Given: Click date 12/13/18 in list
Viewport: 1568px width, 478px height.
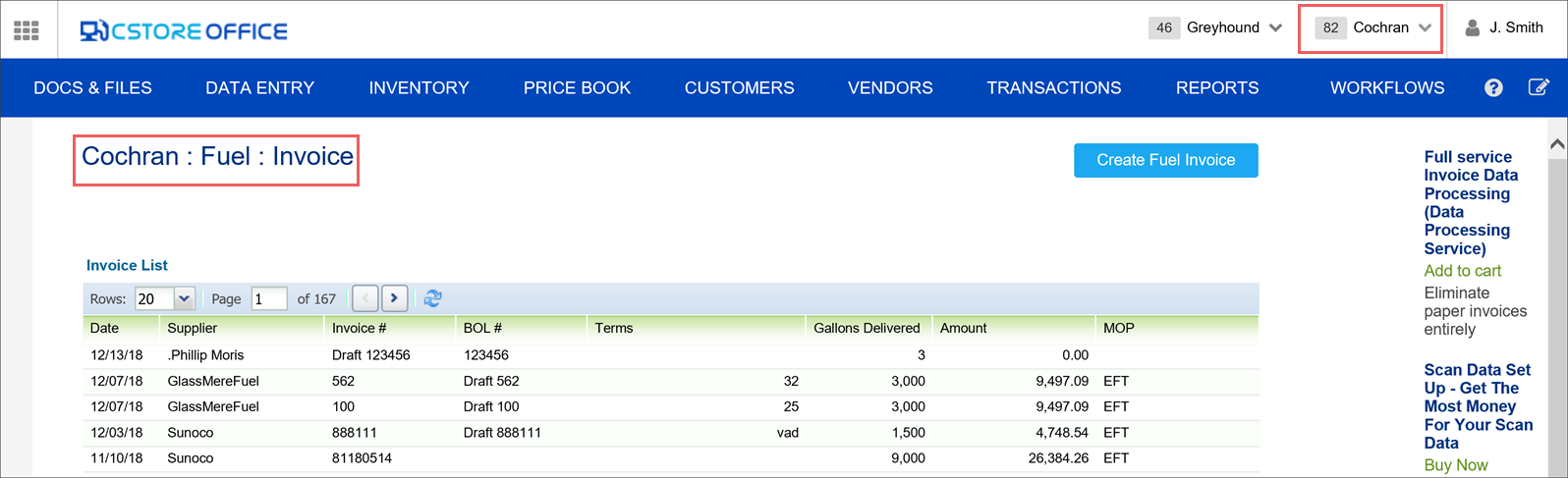Looking at the screenshot, I should (116, 355).
